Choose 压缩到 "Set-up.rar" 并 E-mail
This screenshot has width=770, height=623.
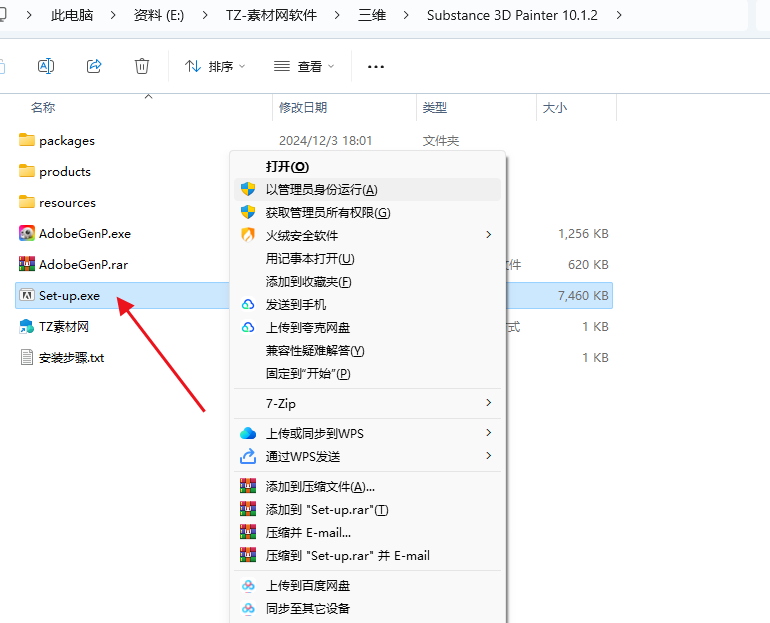(x=367, y=555)
